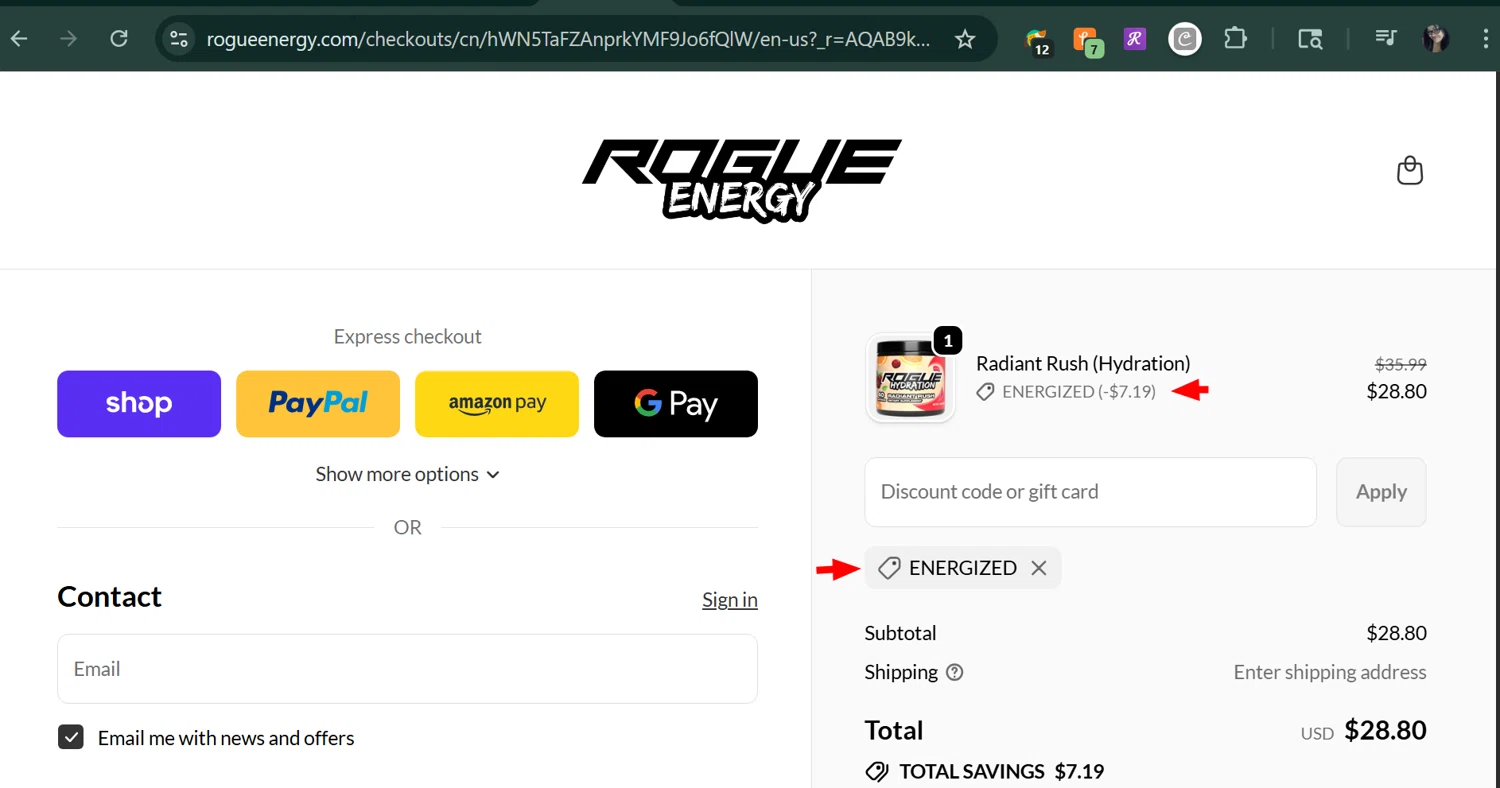Click the USD $28.80 total amount

click(1364, 730)
